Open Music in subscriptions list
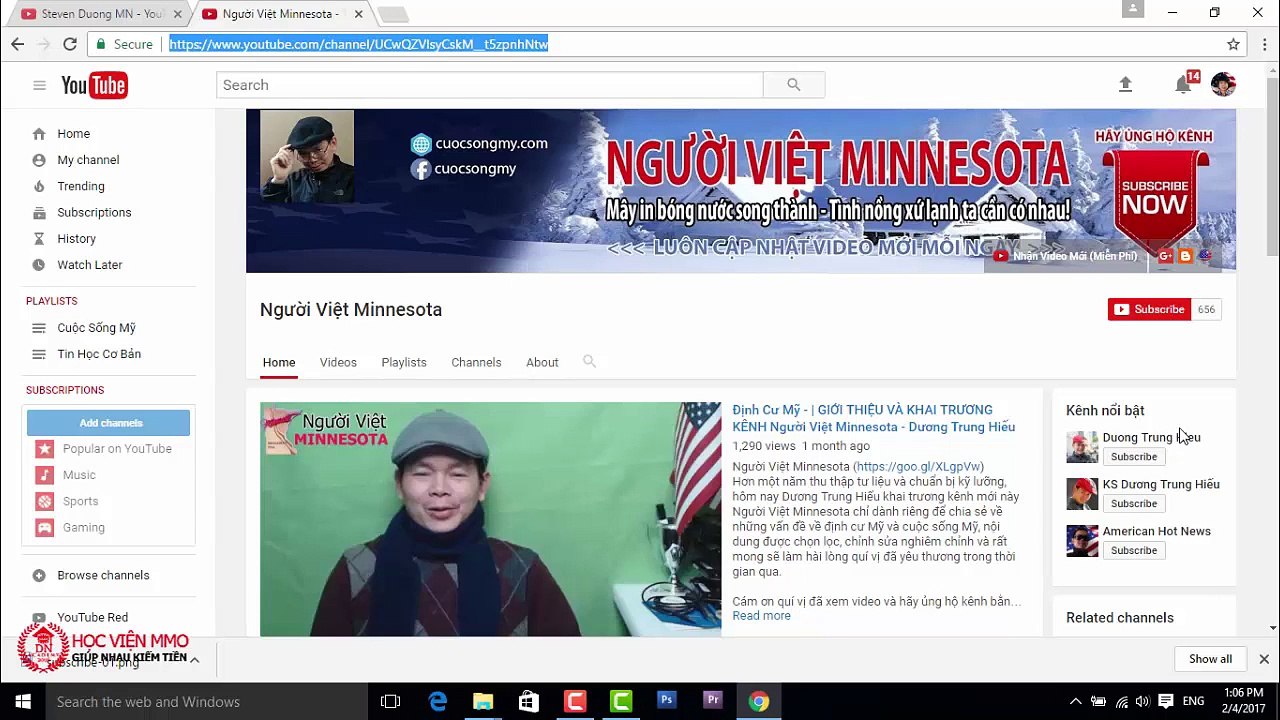Screen dimensions: 1280x720 pyautogui.click(x=79, y=475)
